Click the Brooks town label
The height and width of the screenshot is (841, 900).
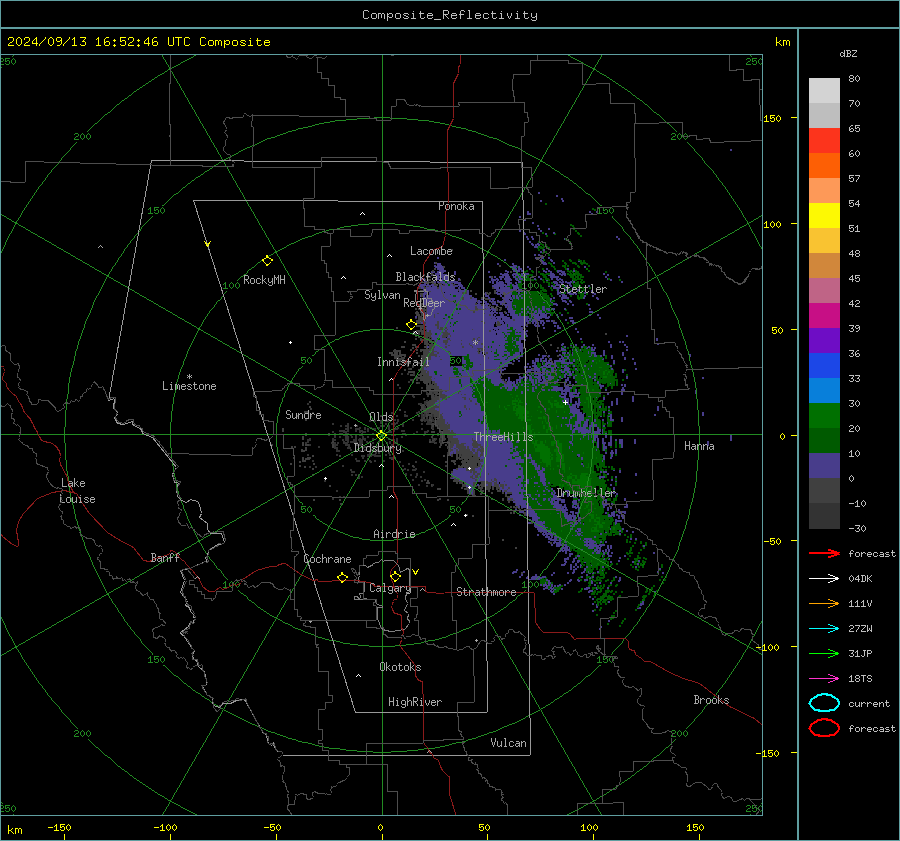(x=711, y=700)
